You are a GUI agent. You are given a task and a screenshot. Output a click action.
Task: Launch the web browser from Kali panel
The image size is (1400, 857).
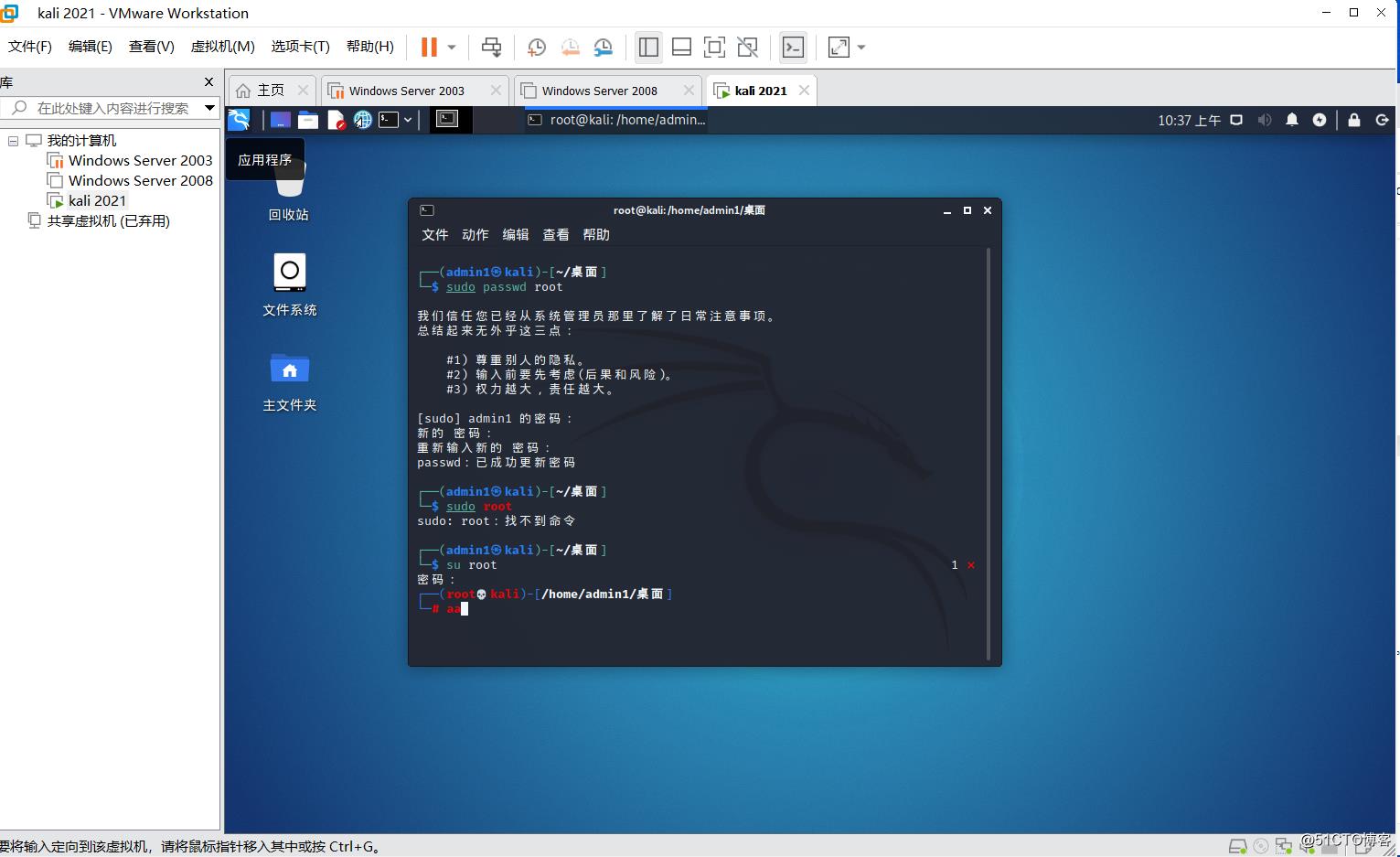click(x=363, y=120)
